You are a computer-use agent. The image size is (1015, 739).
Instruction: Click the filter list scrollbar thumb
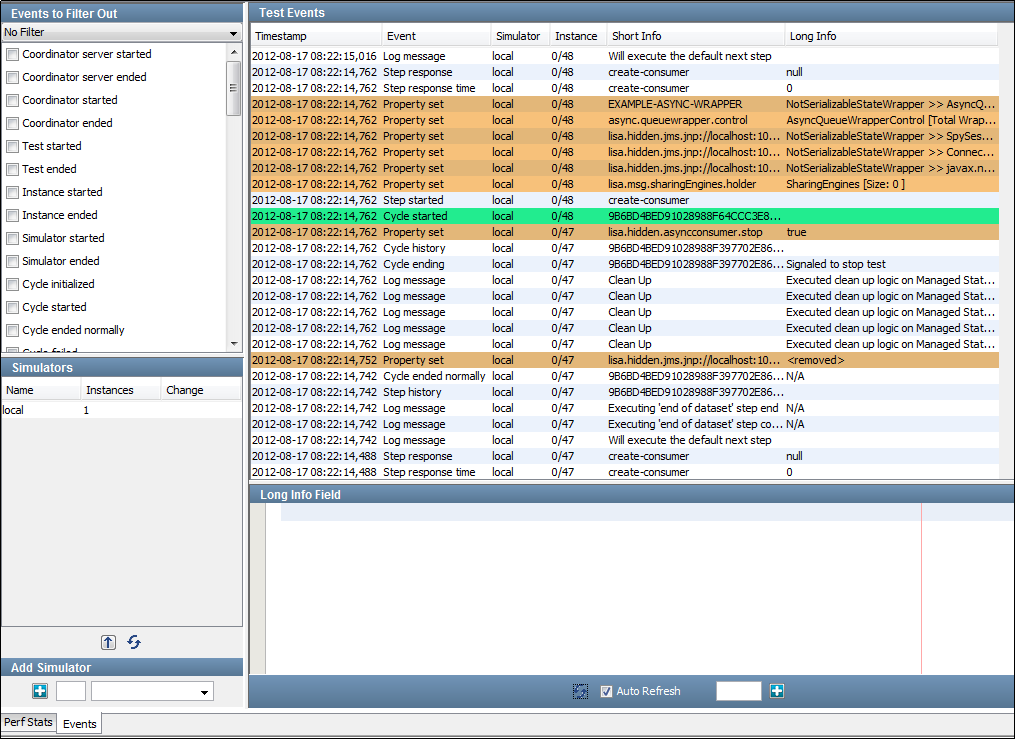pos(234,88)
